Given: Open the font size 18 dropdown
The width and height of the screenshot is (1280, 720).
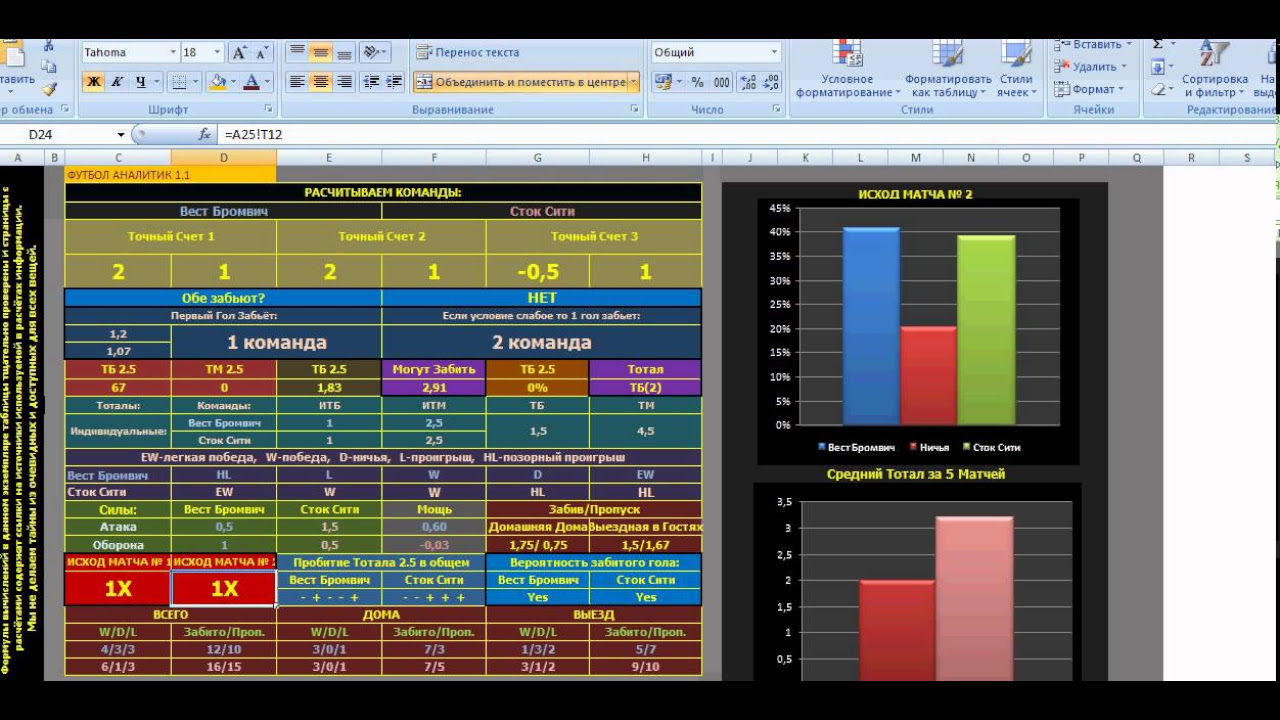Looking at the screenshot, I should point(218,53).
